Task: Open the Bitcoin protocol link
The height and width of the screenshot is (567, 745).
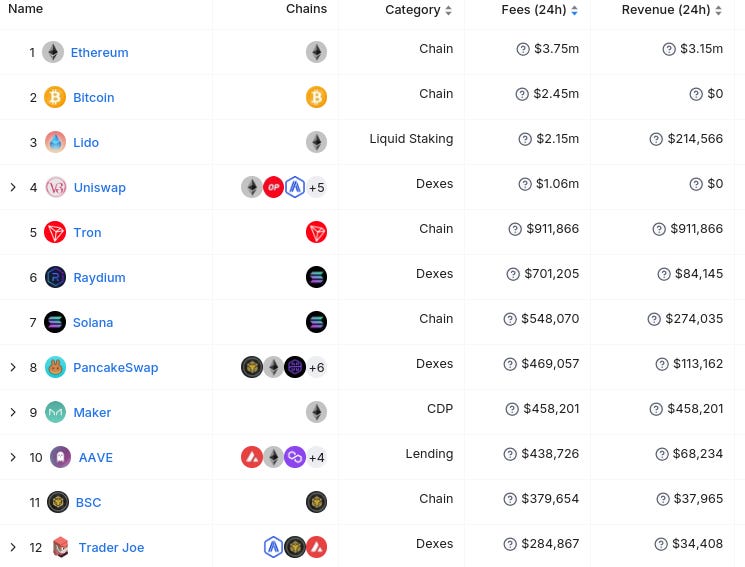Action: pos(94,97)
